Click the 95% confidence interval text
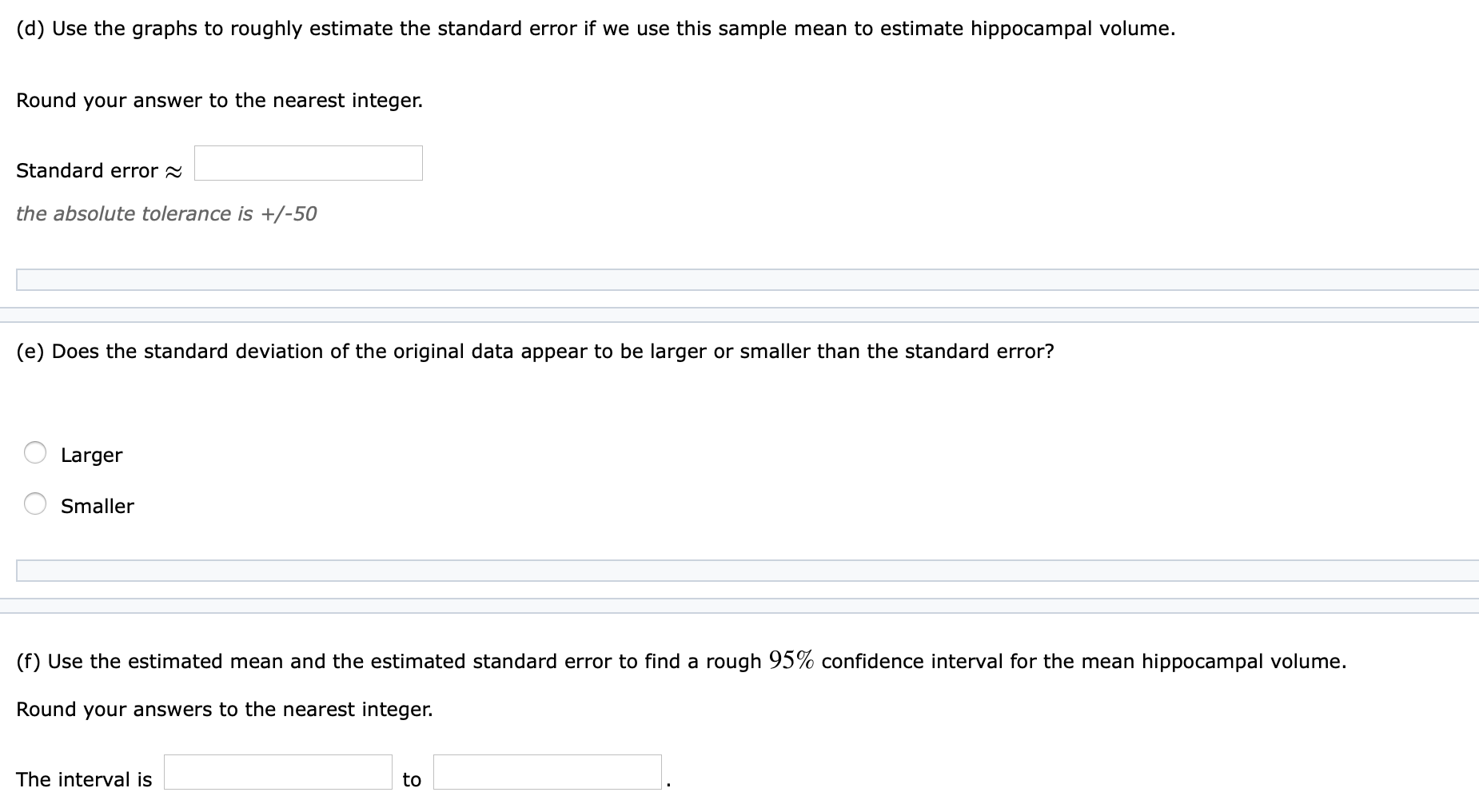This screenshot has height=812, width=1479. (x=790, y=660)
